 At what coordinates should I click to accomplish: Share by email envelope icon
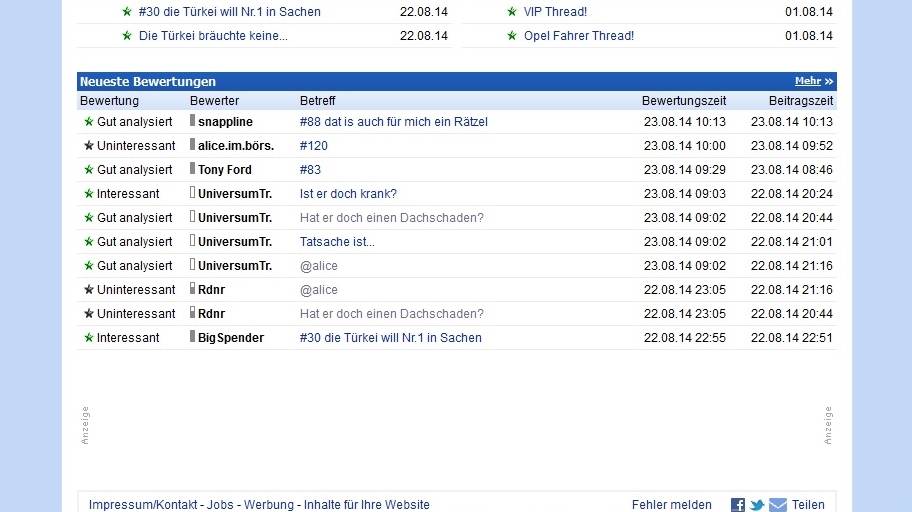(x=778, y=504)
